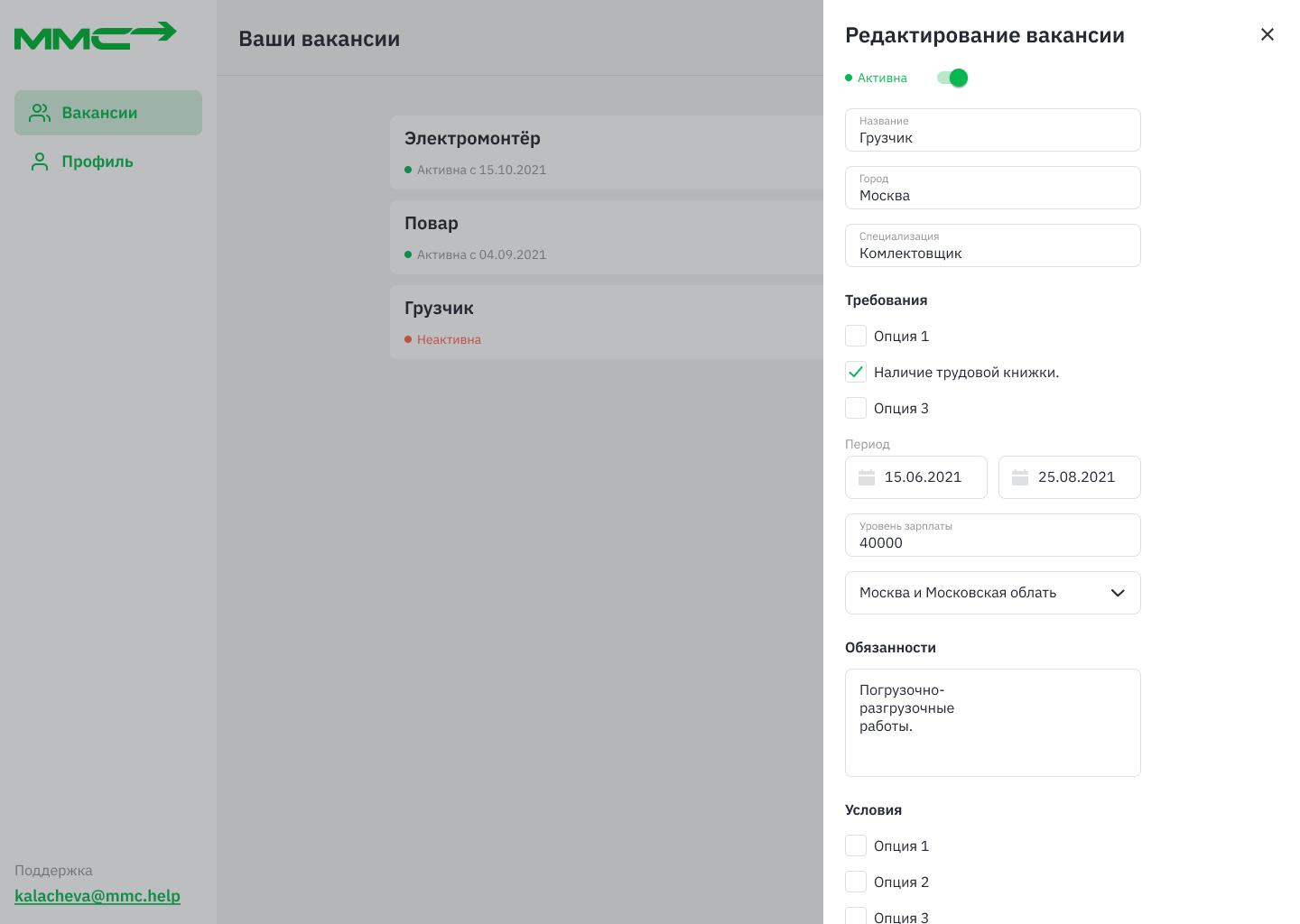Expand the region dropdown chevron
The image size is (1300, 924).
(1118, 593)
